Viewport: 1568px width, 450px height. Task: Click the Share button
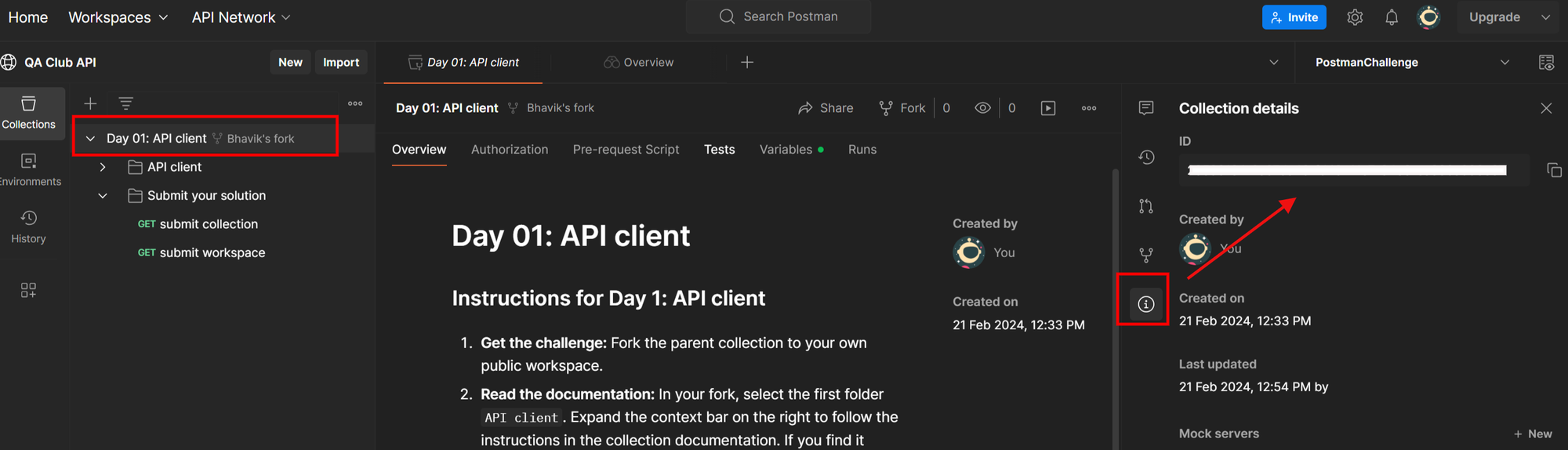pyautogui.click(x=826, y=108)
